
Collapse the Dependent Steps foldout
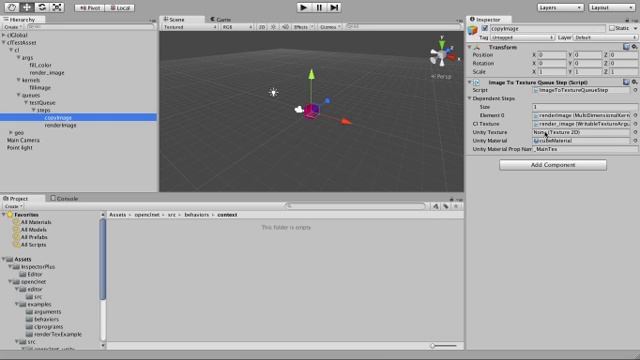click(469, 98)
